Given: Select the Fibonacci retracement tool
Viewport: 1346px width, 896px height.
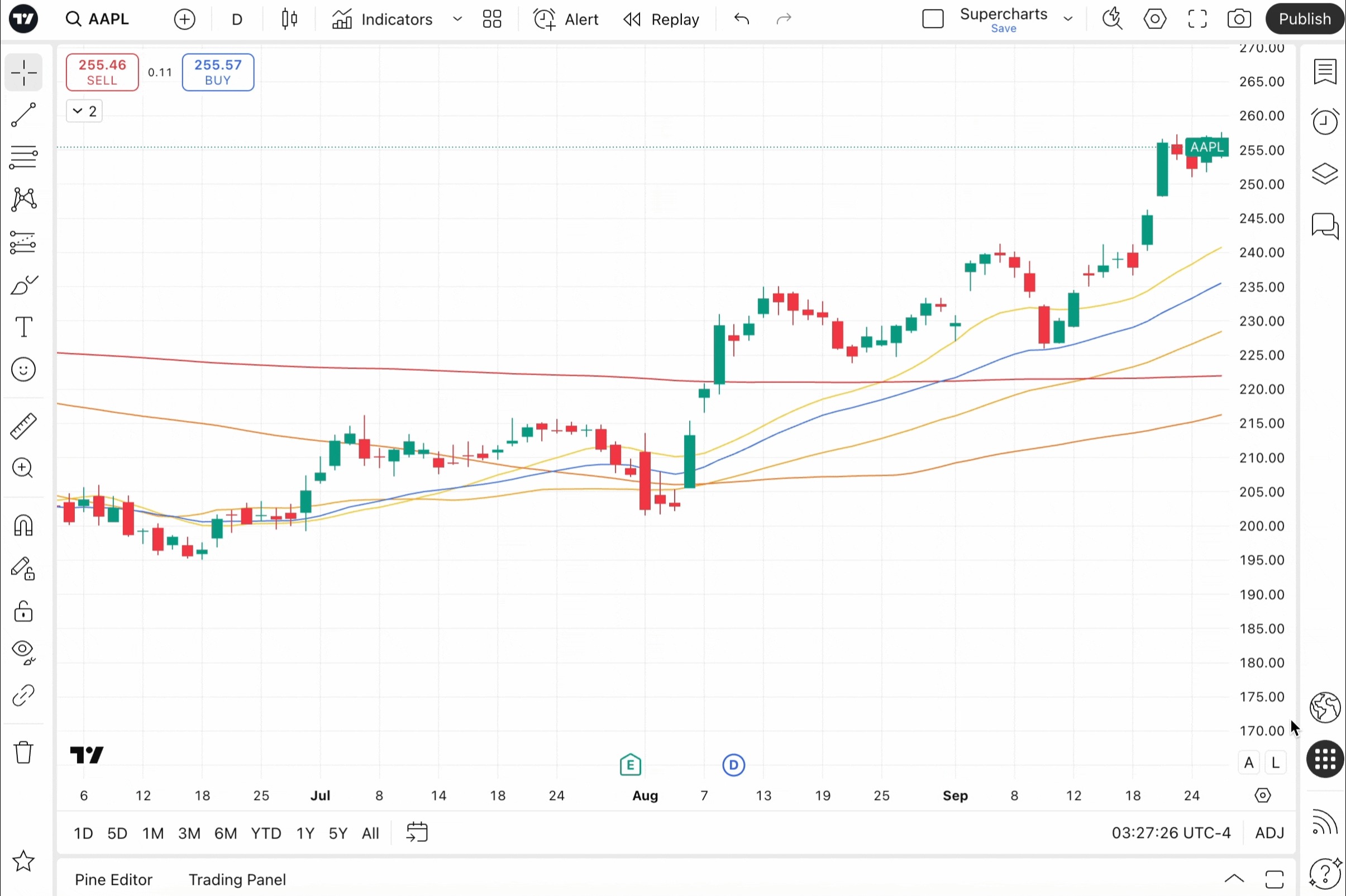Looking at the screenshot, I should click(23, 156).
